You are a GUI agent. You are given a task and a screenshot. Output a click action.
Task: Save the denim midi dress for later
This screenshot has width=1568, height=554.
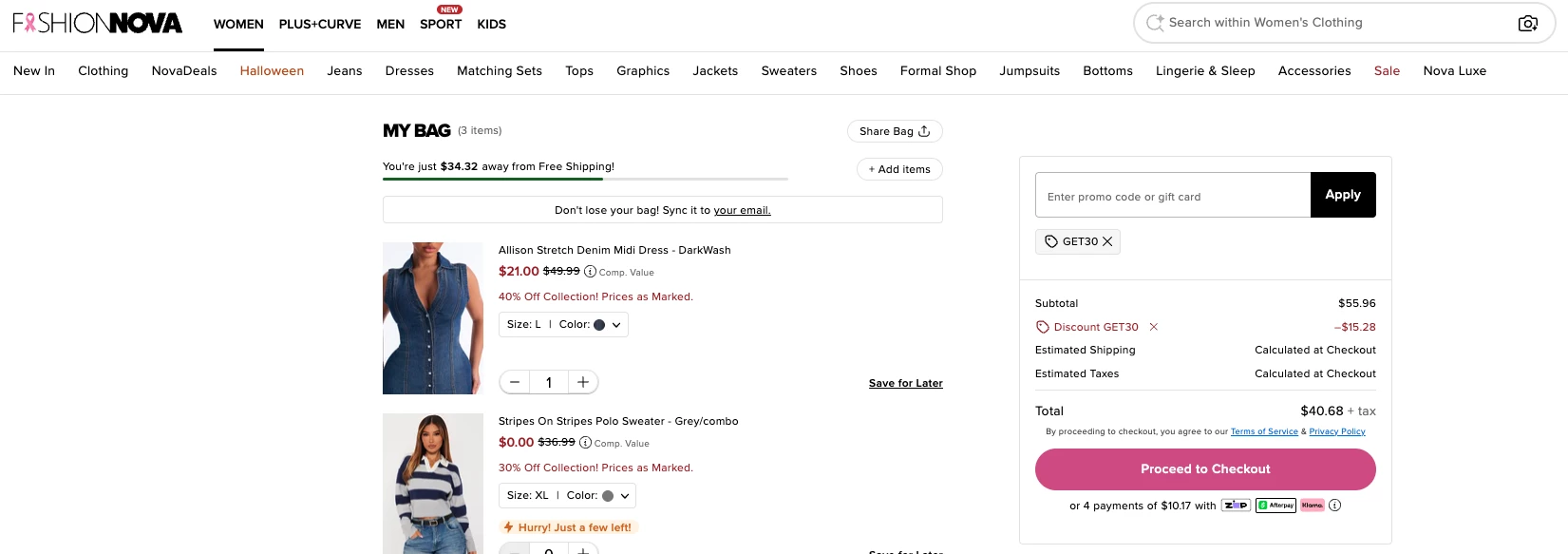(906, 383)
